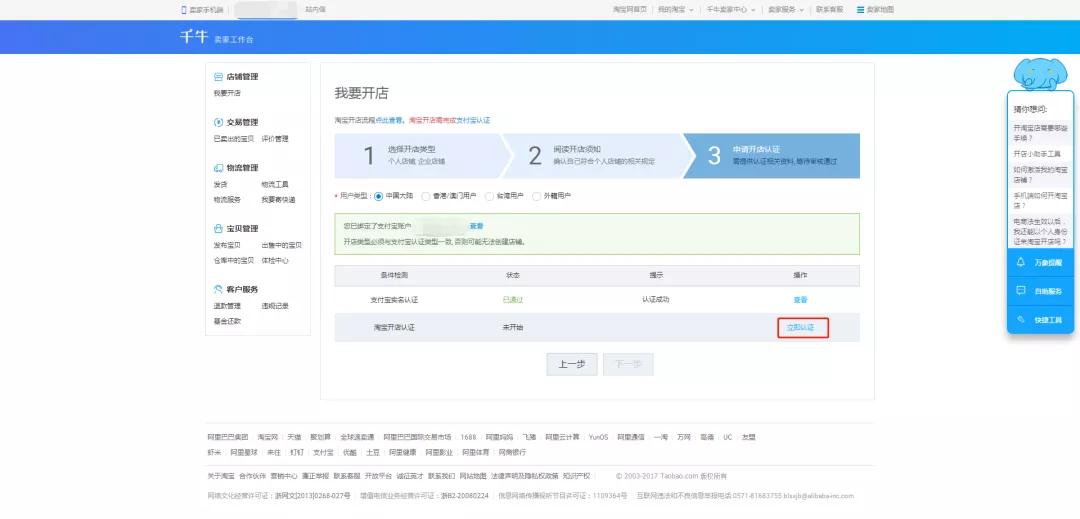This screenshot has height=519, width=1080.
Task: Open 体检中心 in sidebar
Action: click(275, 260)
